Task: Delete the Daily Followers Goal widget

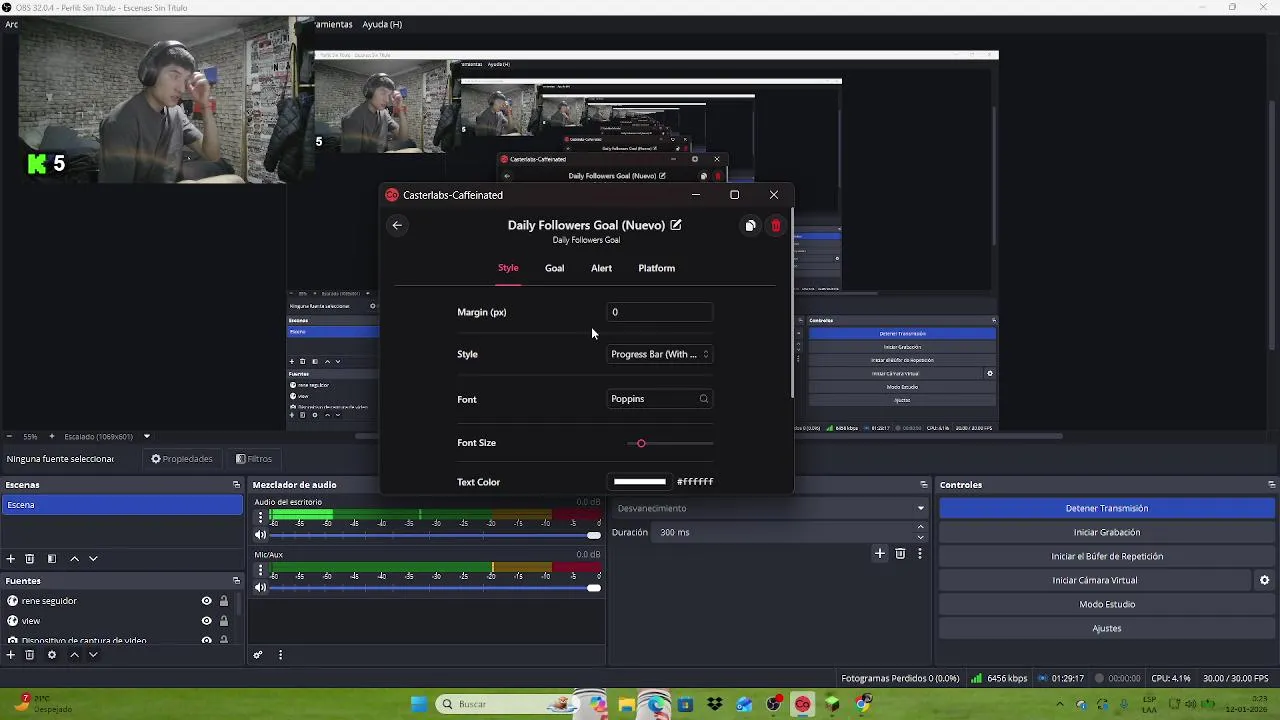Action: point(775,226)
